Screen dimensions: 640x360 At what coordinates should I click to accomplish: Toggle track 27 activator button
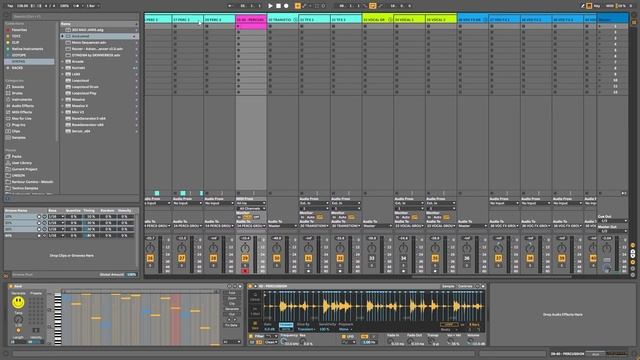click(x=182, y=258)
